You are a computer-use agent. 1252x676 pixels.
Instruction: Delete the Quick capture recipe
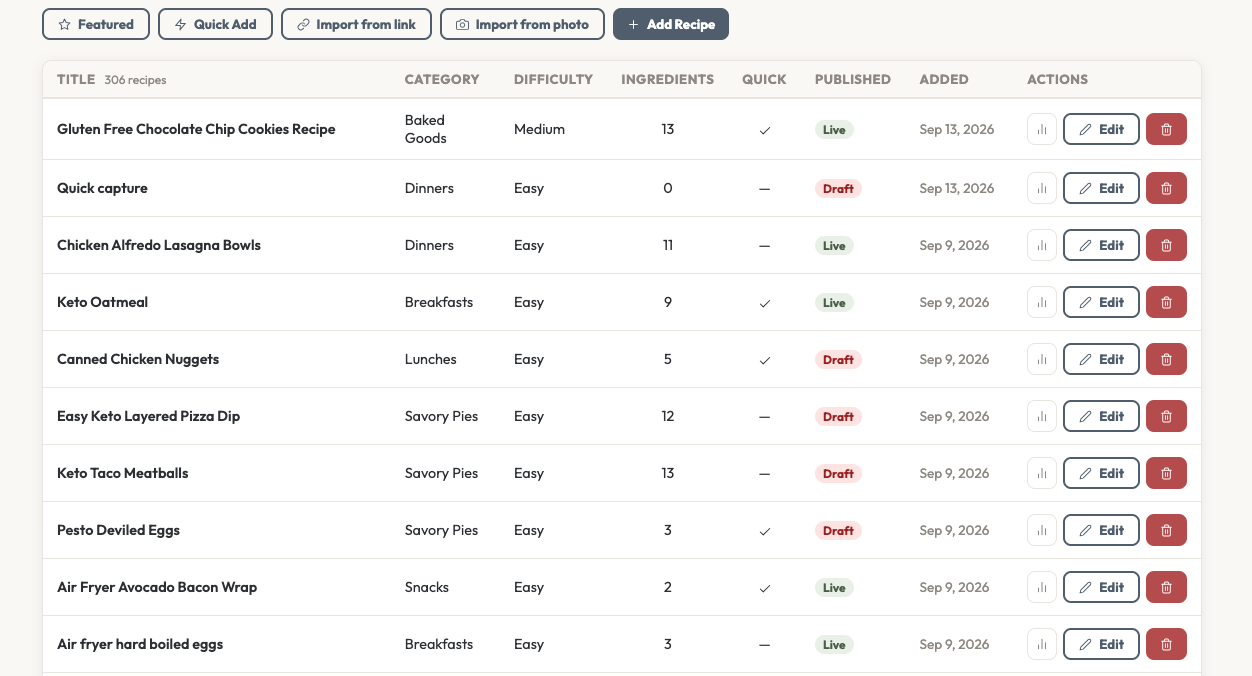[x=1166, y=188]
